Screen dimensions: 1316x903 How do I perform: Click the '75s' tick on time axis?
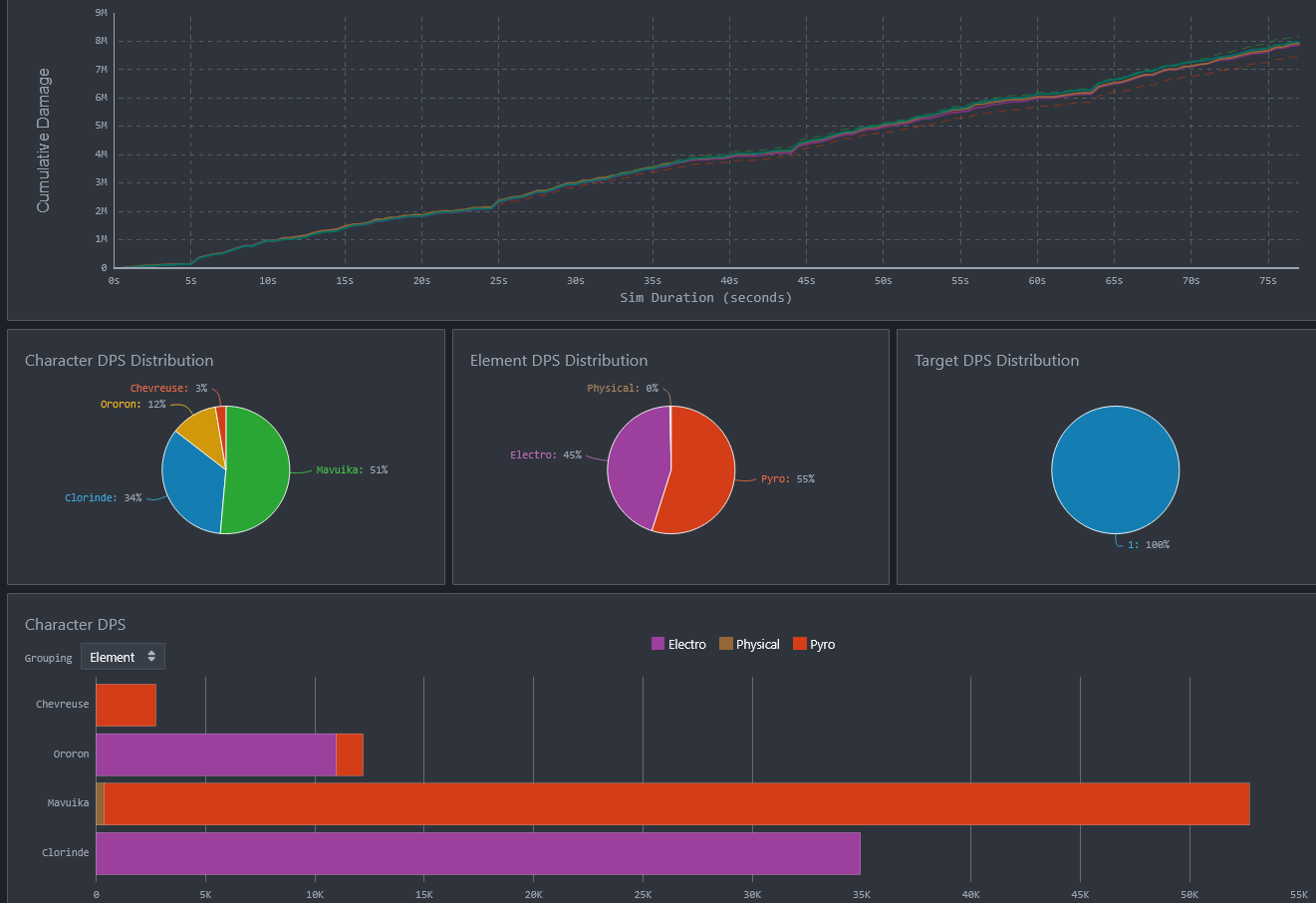(1267, 281)
